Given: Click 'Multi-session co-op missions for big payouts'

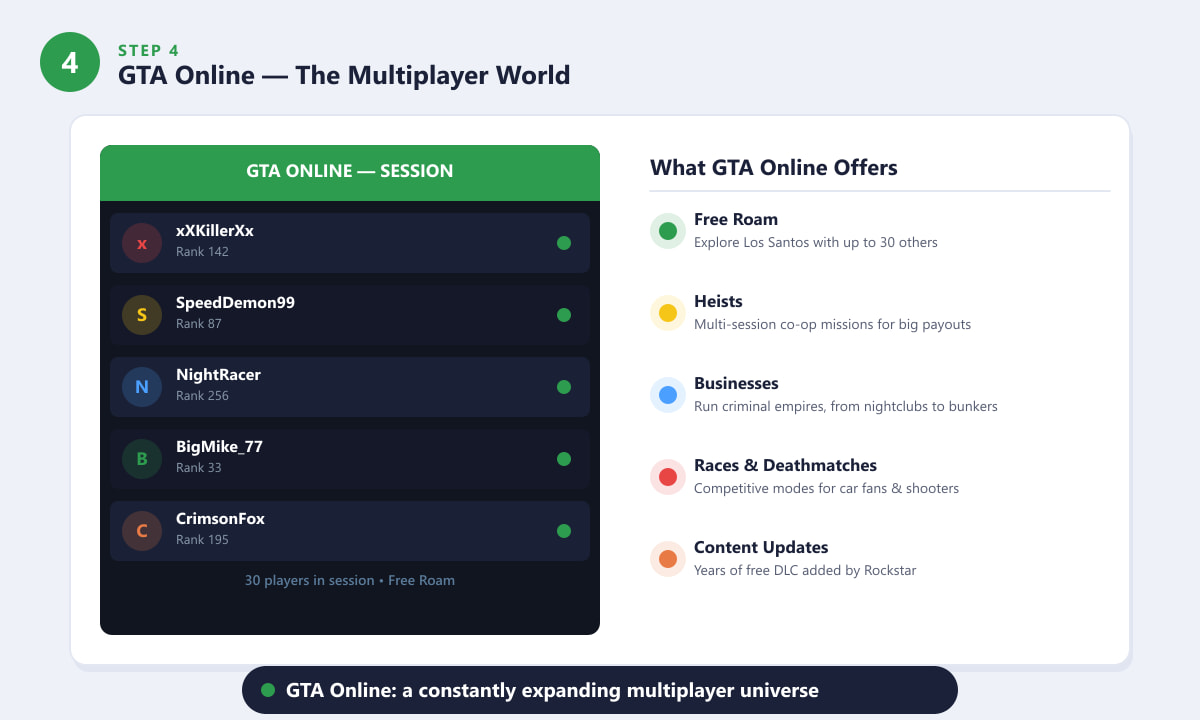Looking at the screenshot, I should tap(833, 324).
